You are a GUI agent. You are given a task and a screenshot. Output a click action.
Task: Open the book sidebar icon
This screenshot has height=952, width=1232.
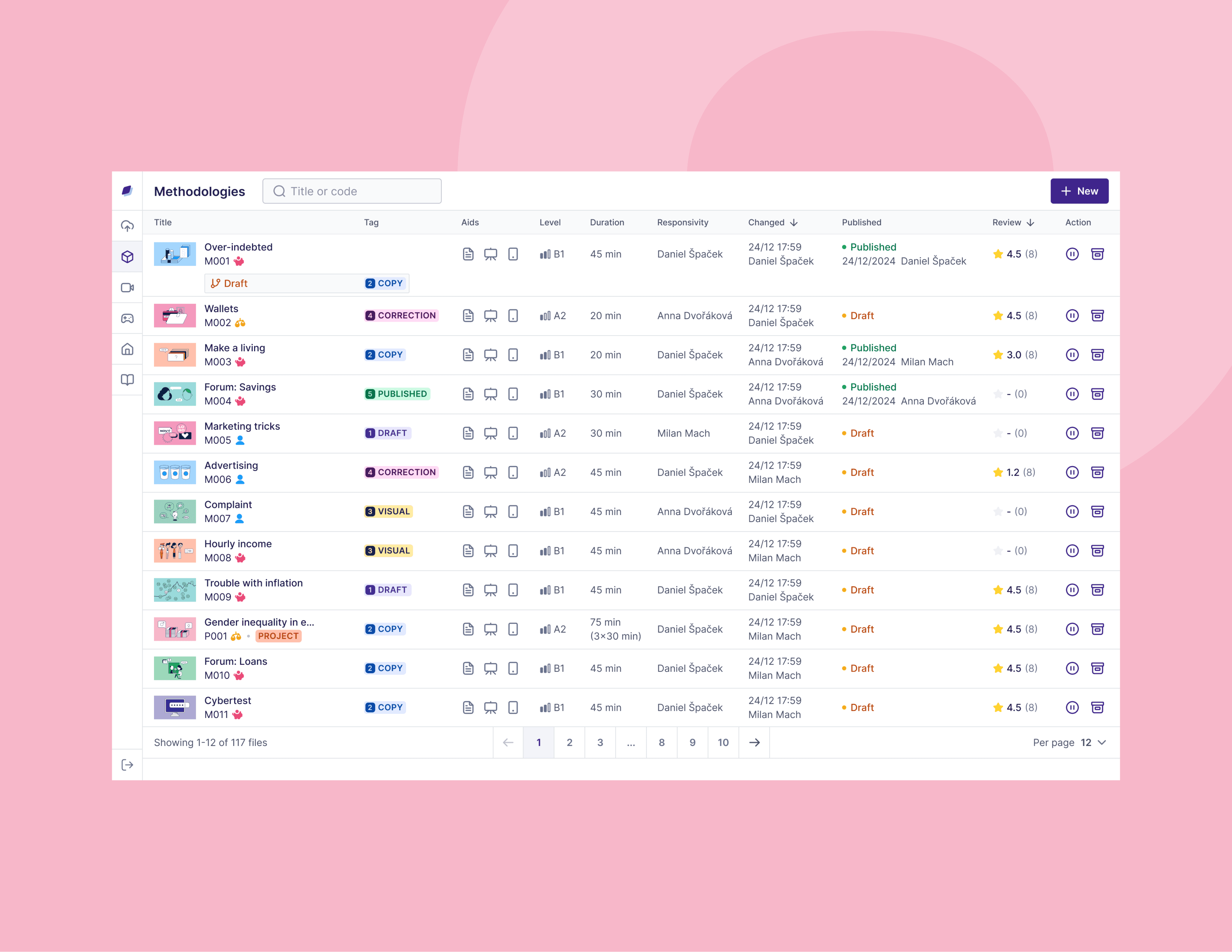[128, 379]
